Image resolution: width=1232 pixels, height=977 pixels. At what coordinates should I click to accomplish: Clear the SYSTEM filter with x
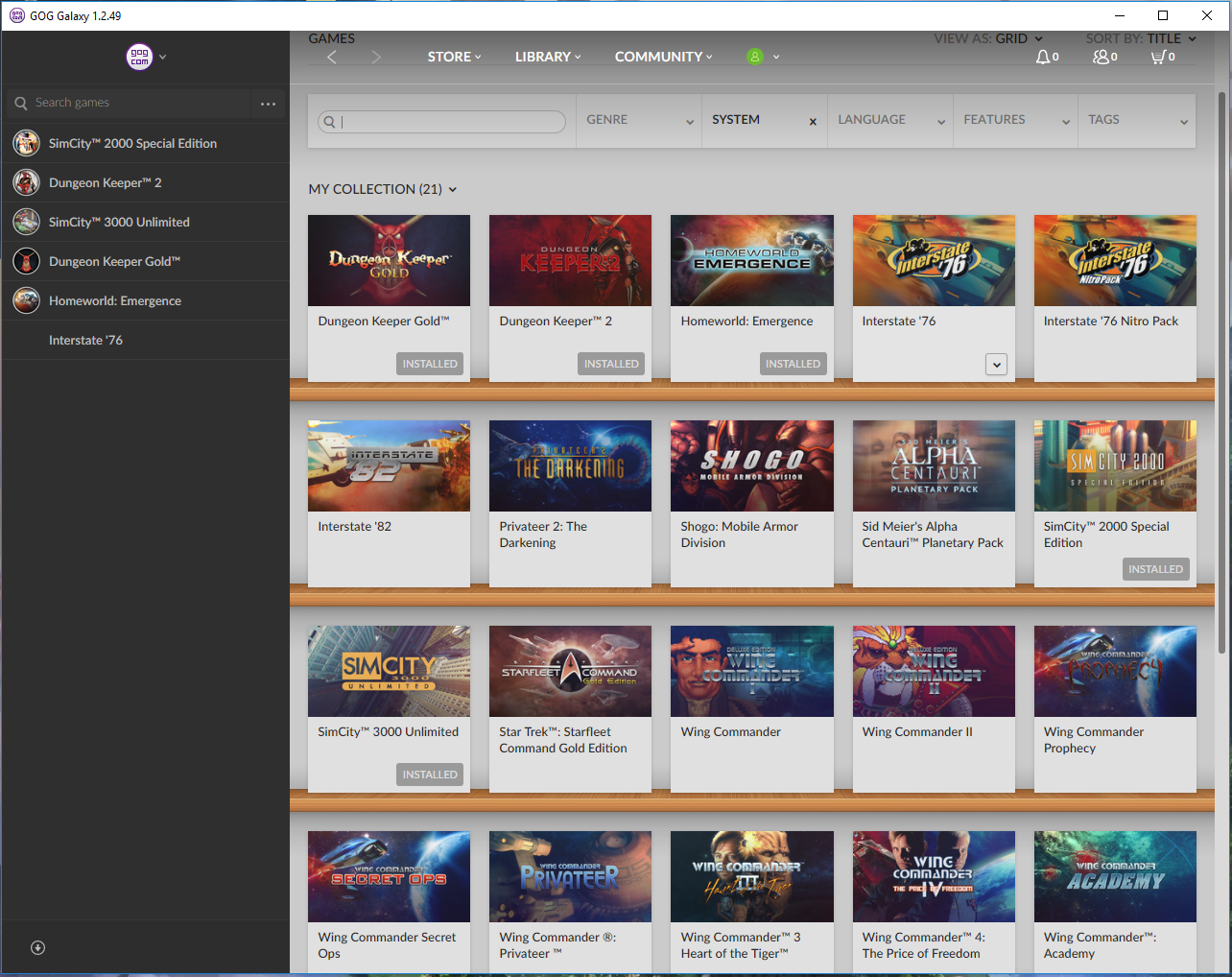coord(813,122)
